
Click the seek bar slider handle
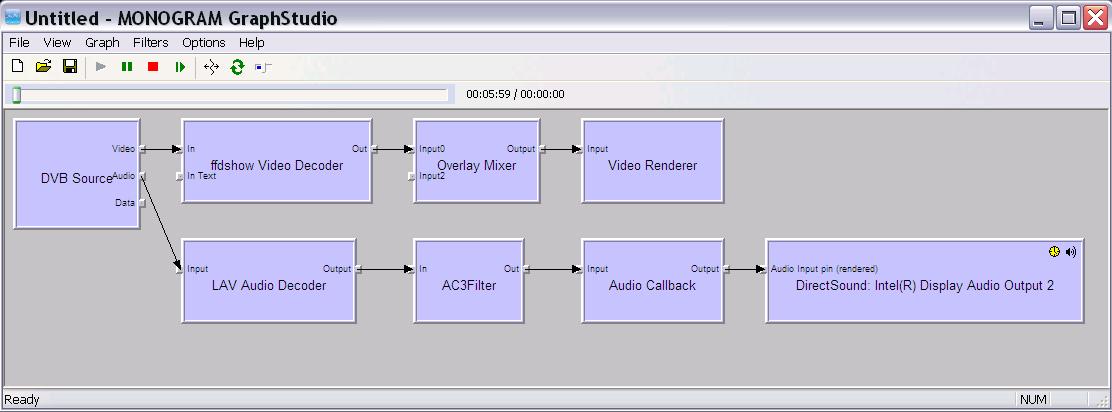pyautogui.click(x=17, y=95)
